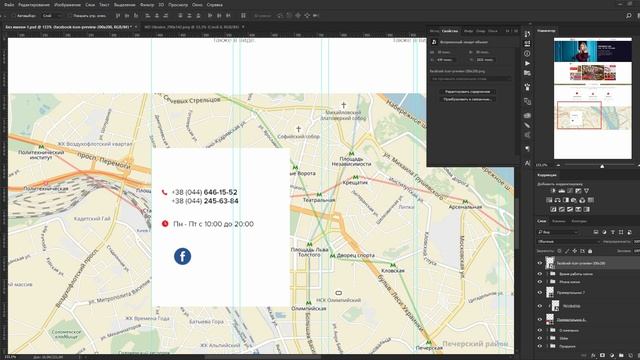The image size is (640, 360).
Task: Click Navigator zoom out small mountain icon
Action: tap(558, 165)
